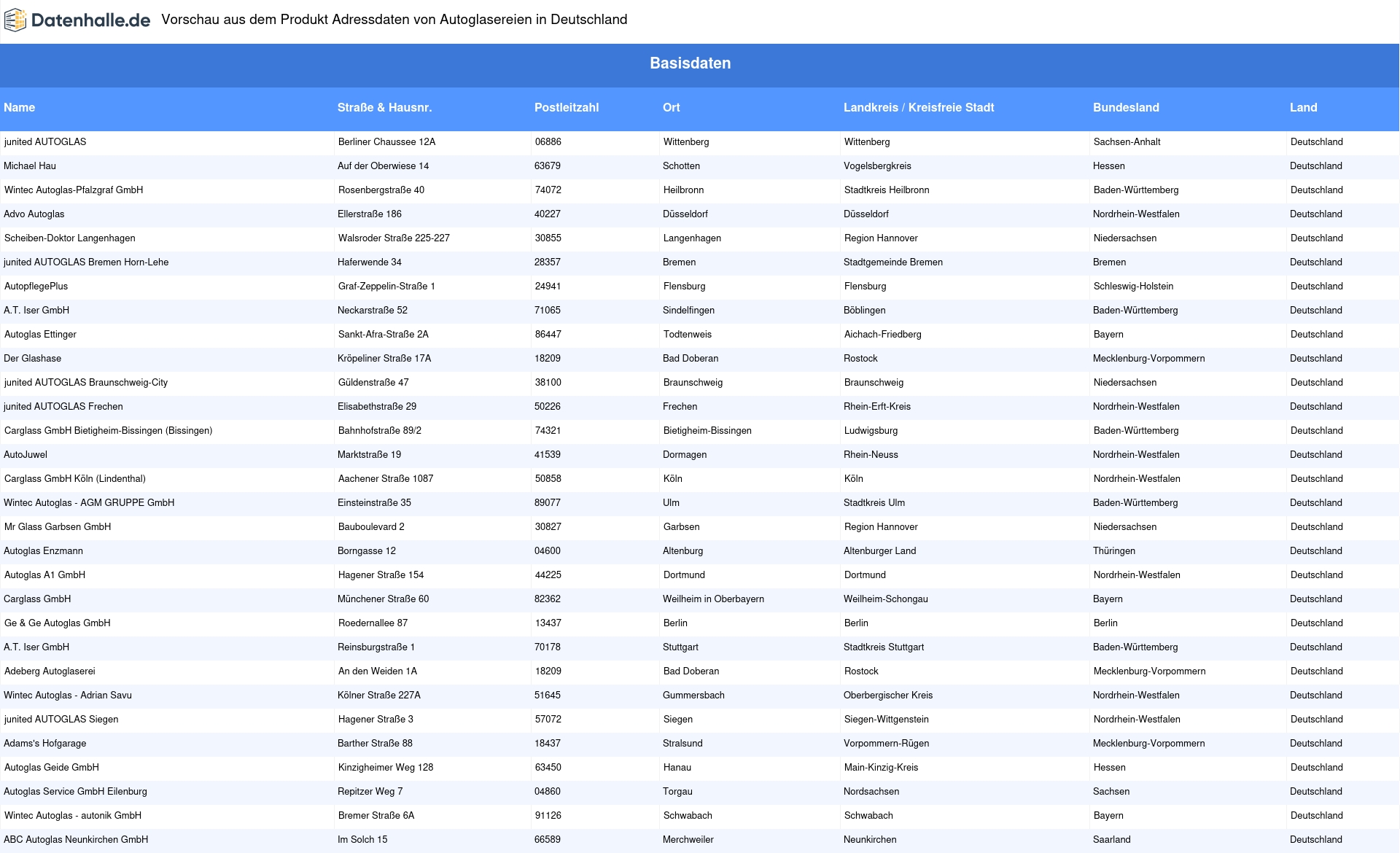Select Bundesland cell Thüringen

tap(1114, 551)
